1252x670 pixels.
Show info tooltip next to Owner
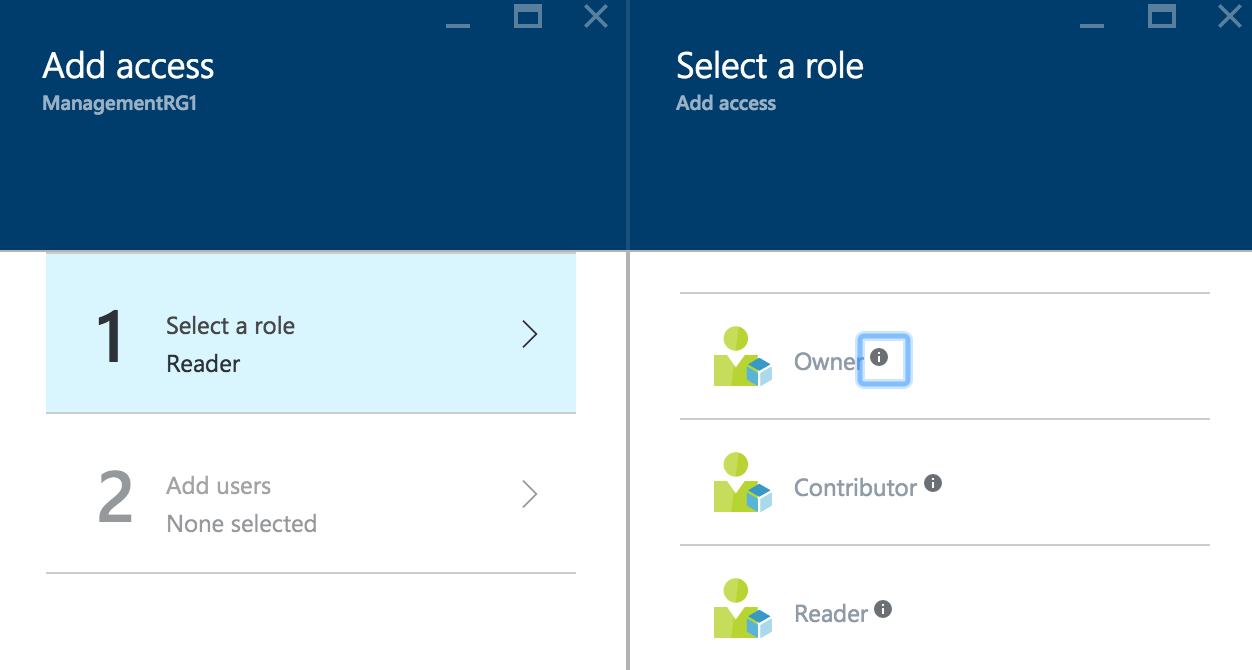click(879, 357)
